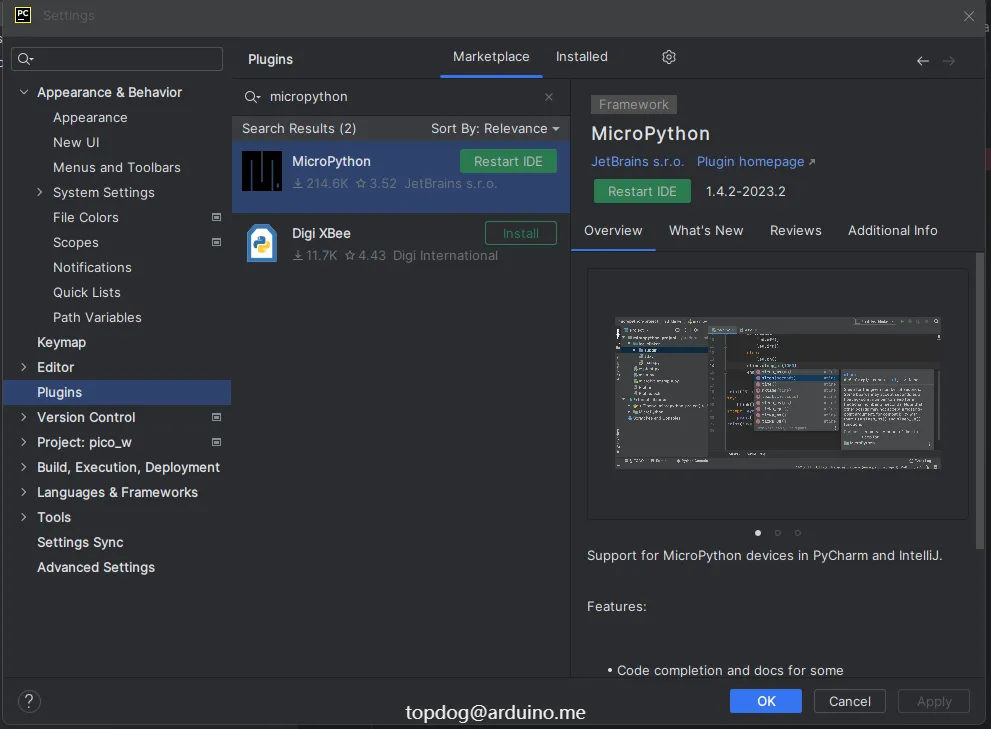Expand the Languages & Frameworks section

tap(24, 492)
